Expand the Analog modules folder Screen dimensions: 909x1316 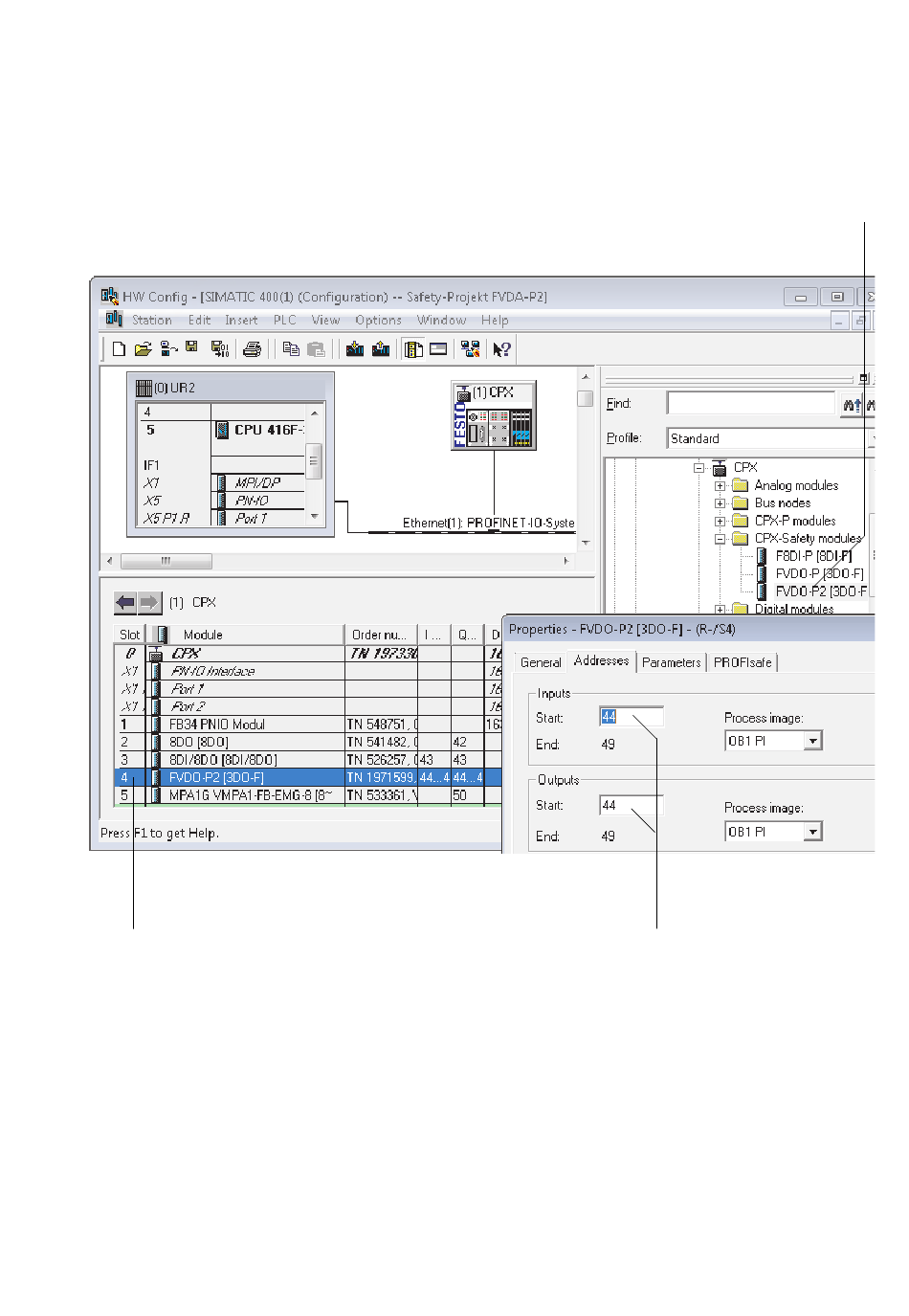(x=721, y=486)
